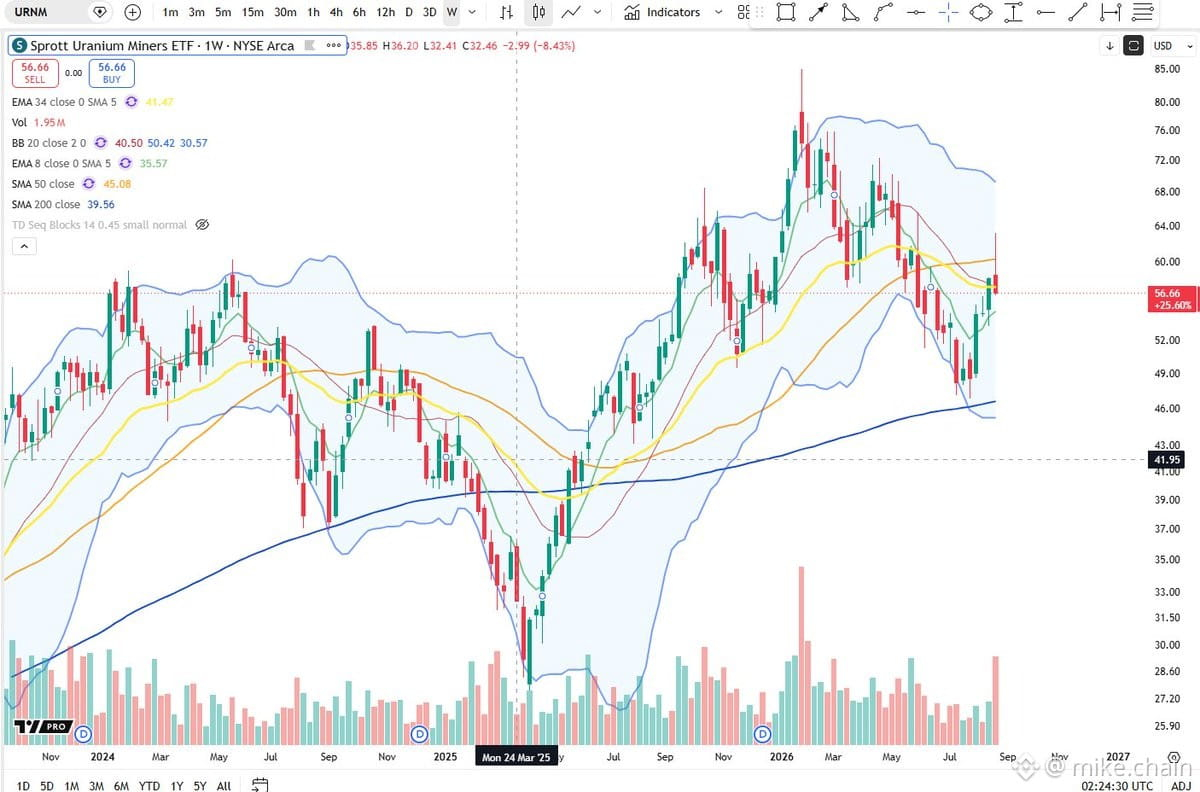Click the SMA 50 indicator sync icon

89,184
